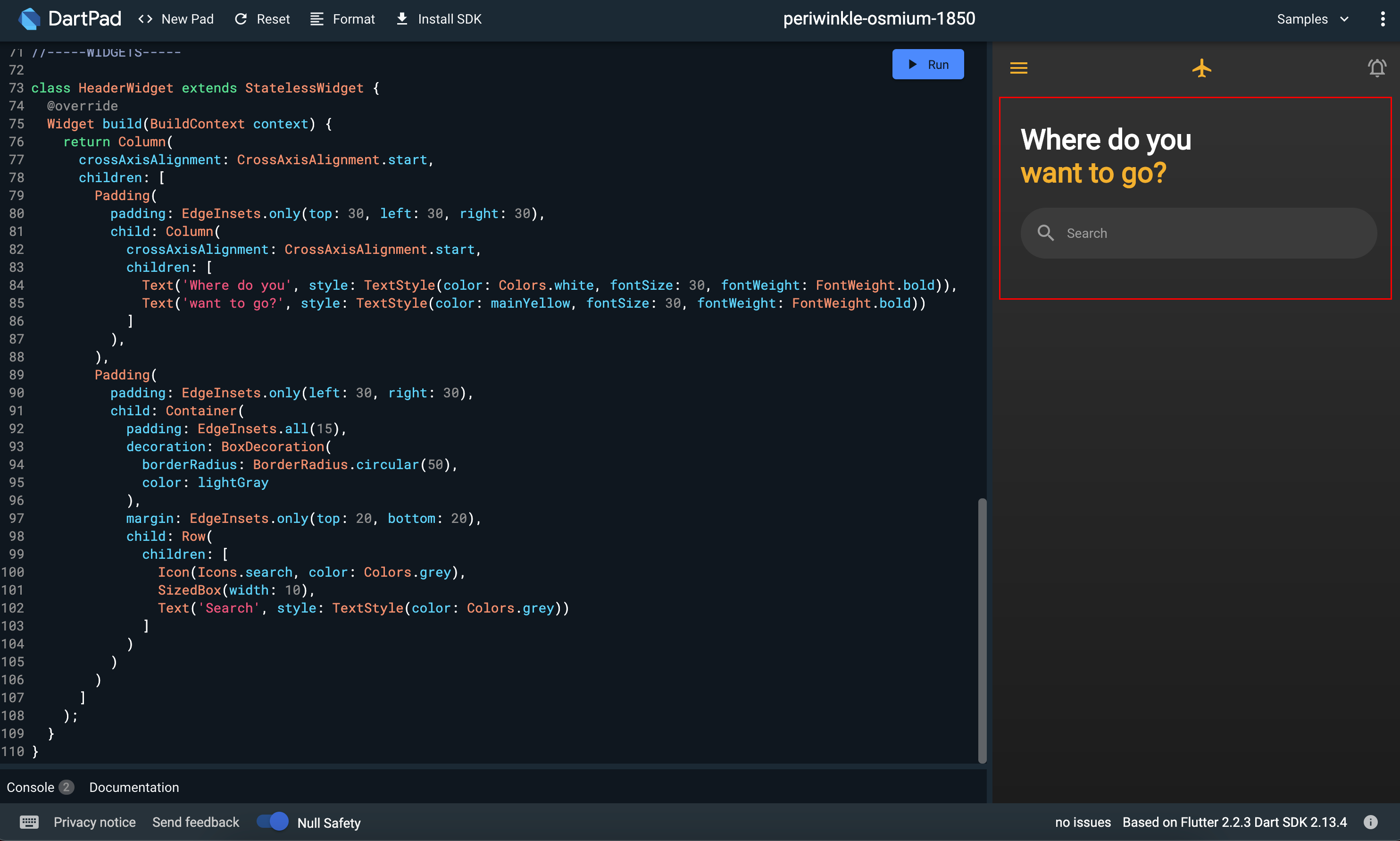
Task: Click the search input field in preview
Action: tap(1200, 232)
